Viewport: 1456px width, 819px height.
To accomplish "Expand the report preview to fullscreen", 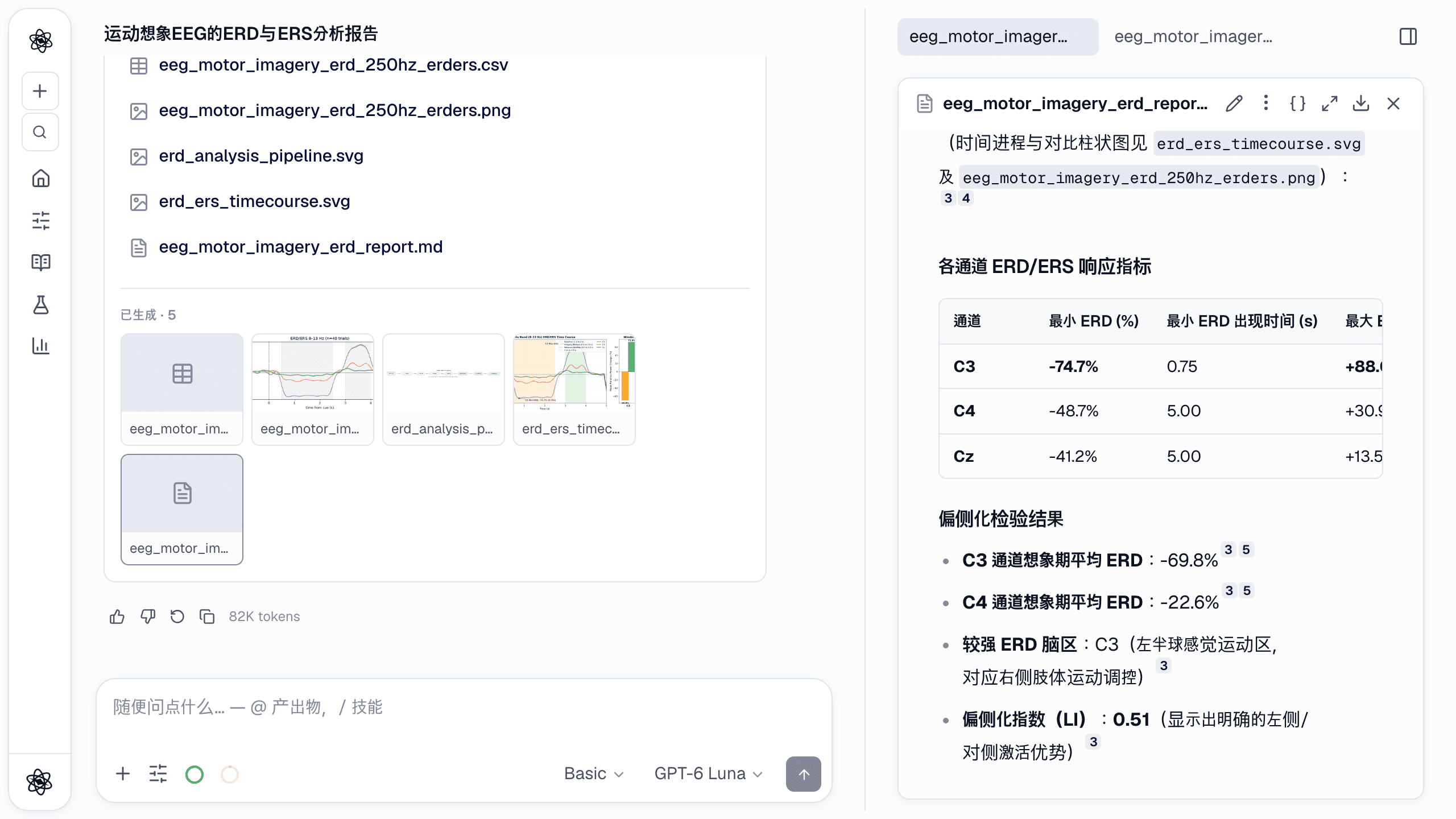I will pyautogui.click(x=1329, y=104).
